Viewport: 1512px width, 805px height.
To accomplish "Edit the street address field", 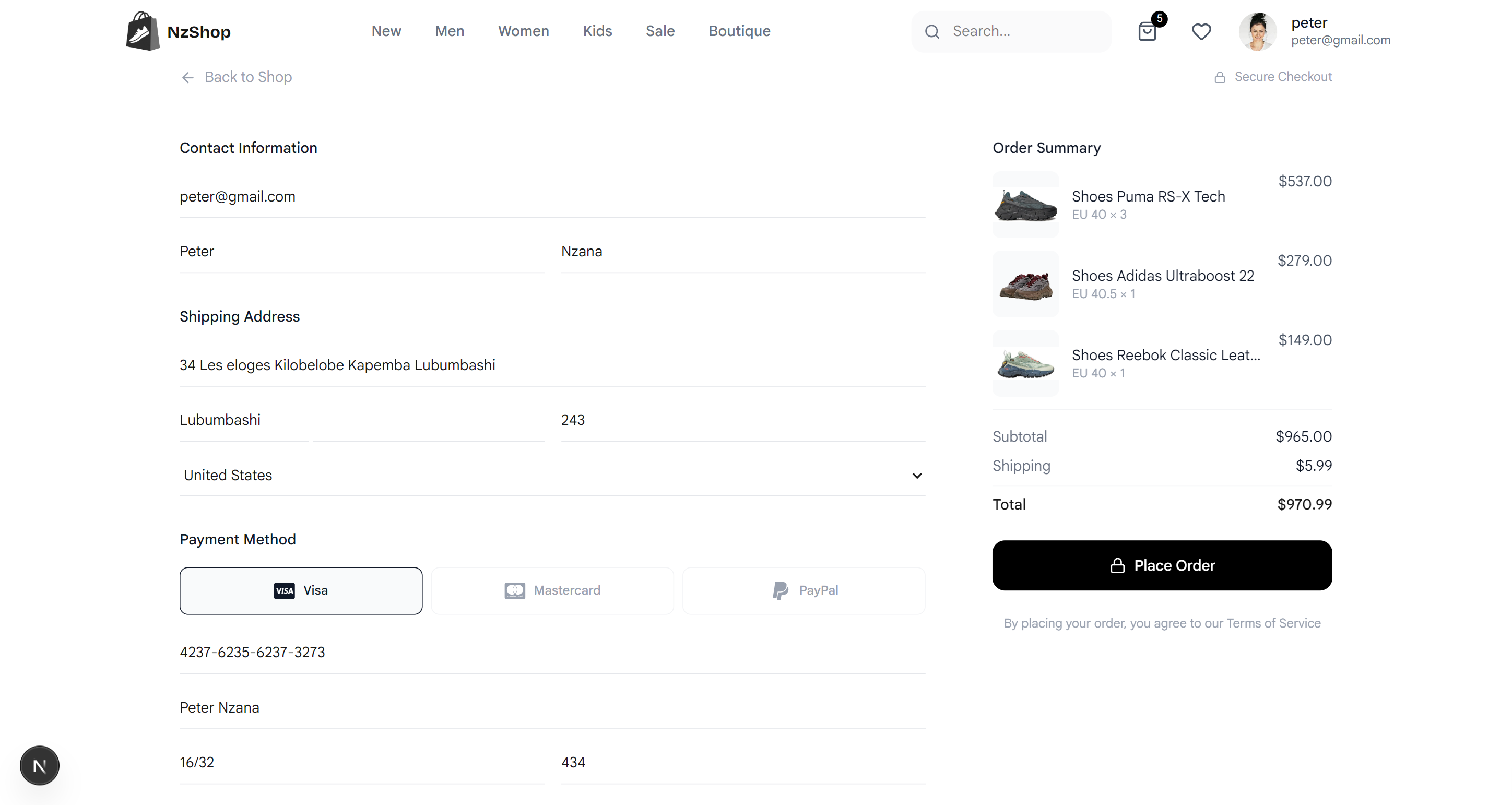I will pyautogui.click(x=552, y=365).
